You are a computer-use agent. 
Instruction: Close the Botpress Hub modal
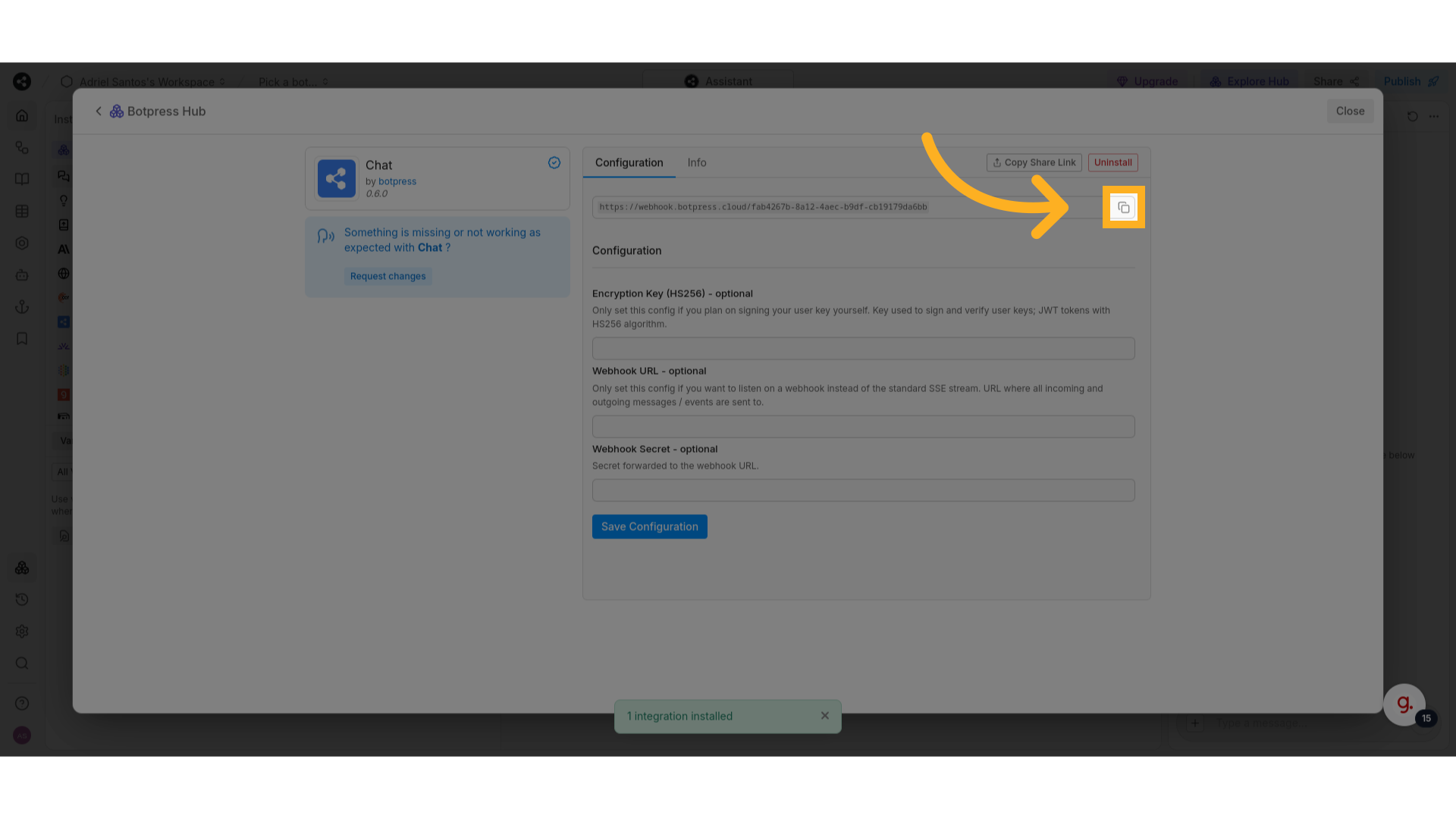[1350, 111]
